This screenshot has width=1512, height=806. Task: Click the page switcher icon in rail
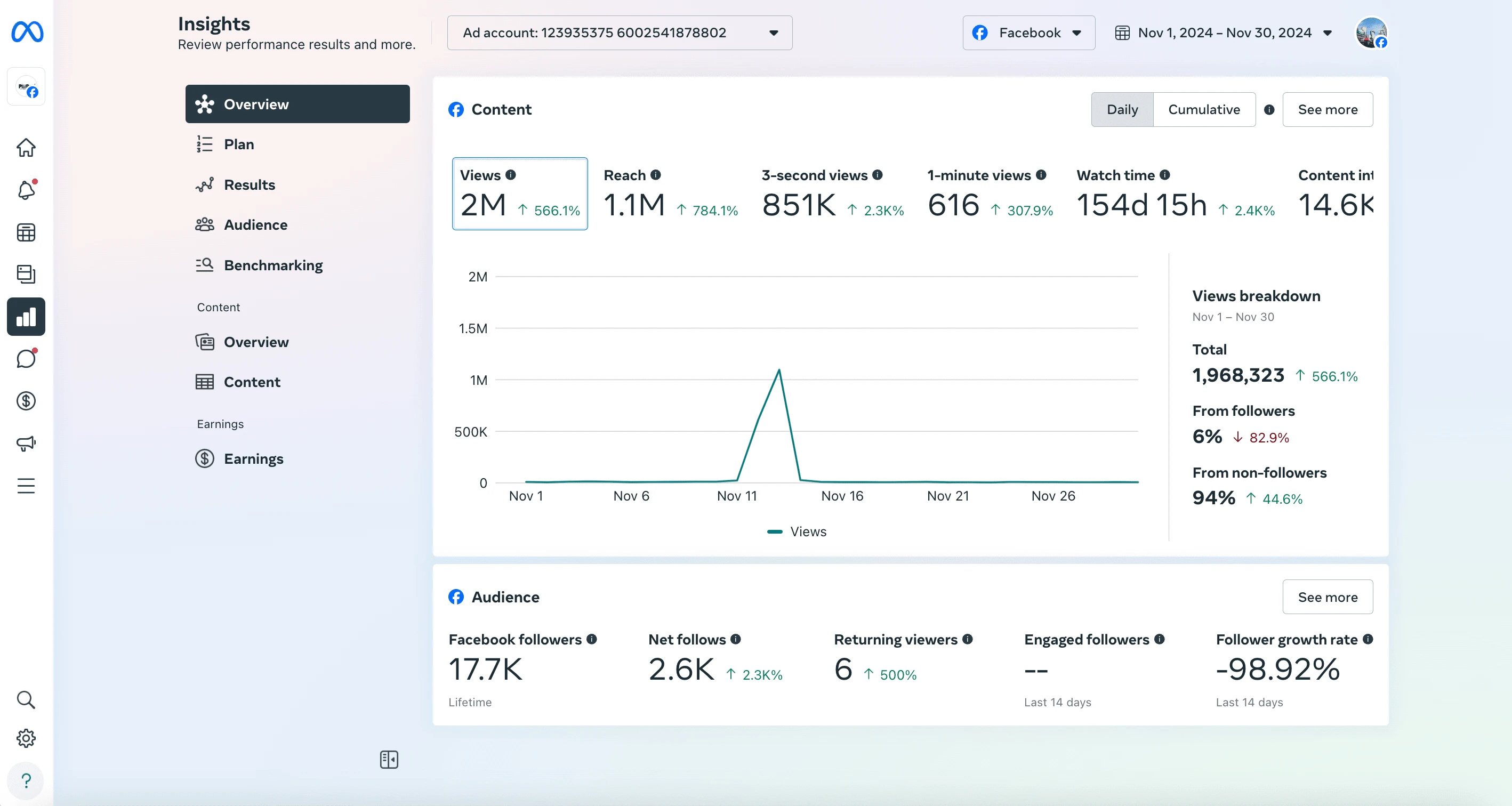pos(27,87)
